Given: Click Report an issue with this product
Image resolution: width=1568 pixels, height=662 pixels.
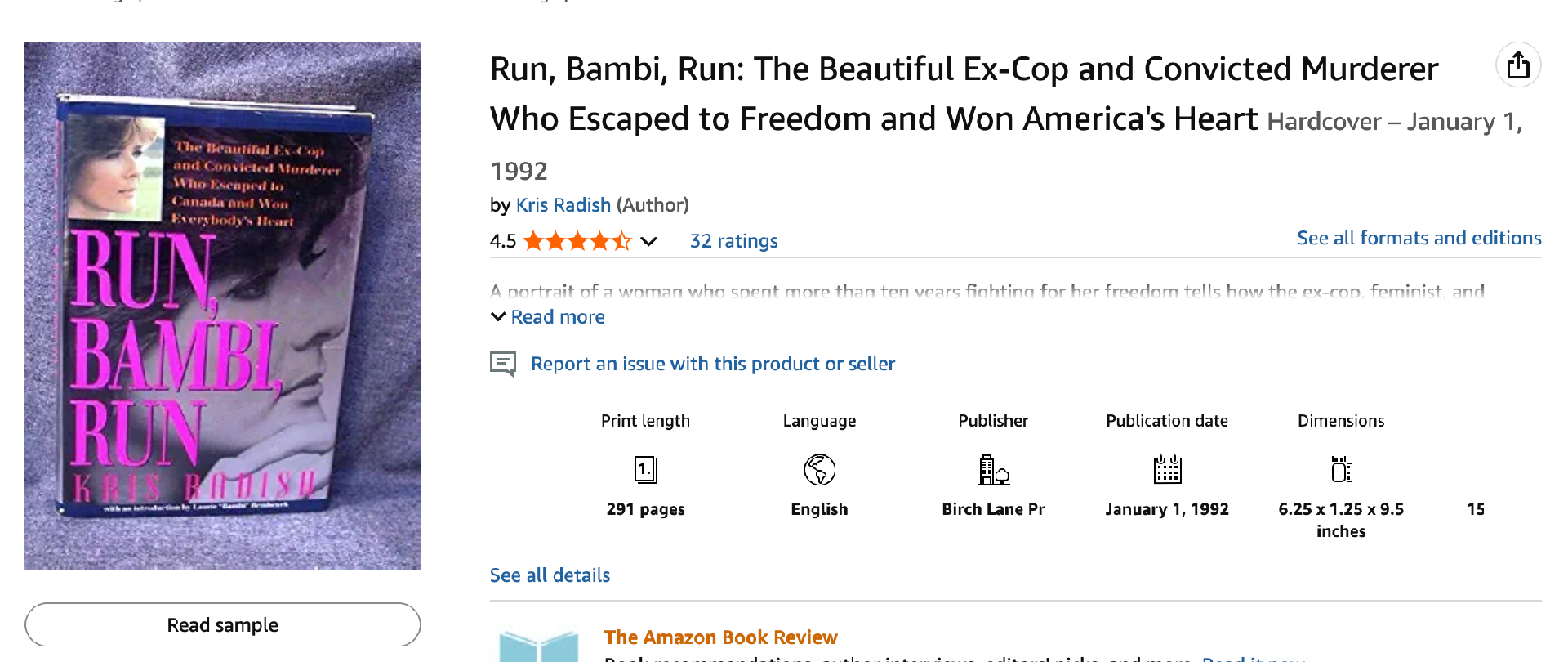Looking at the screenshot, I should [712, 364].
